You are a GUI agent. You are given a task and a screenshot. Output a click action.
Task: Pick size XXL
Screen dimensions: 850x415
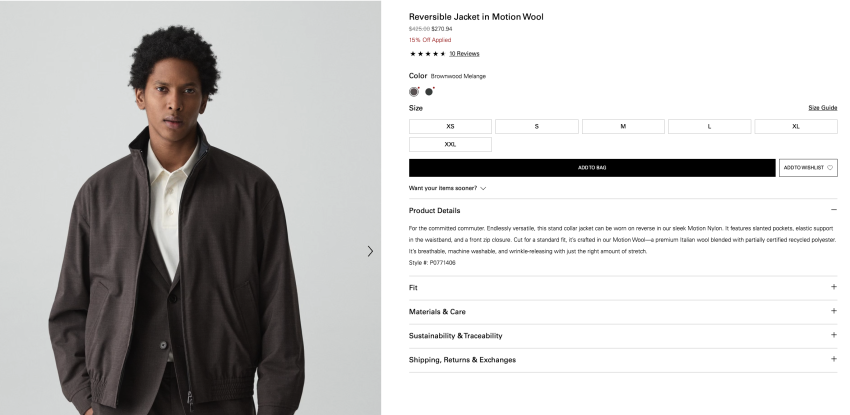tap(450, 145)
